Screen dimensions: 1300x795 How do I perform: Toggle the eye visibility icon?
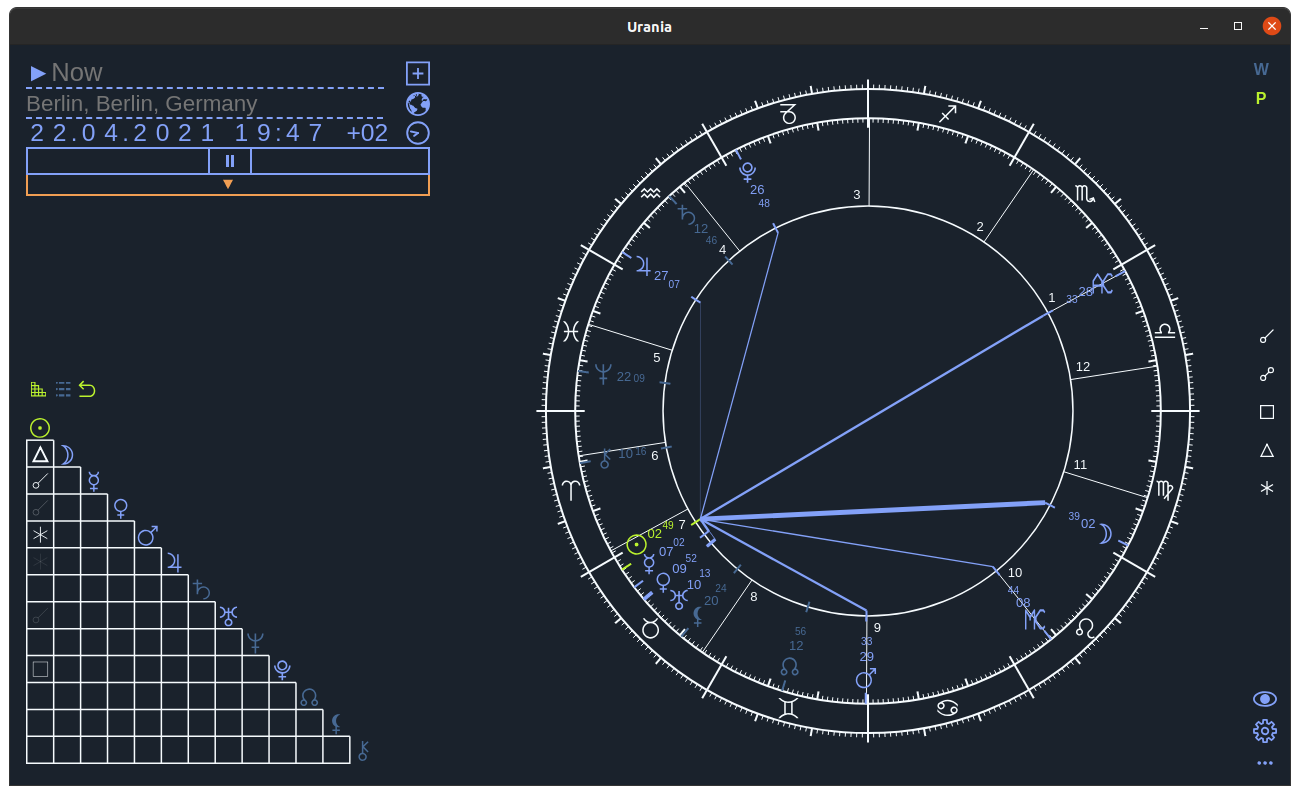tap(1265, 699)
